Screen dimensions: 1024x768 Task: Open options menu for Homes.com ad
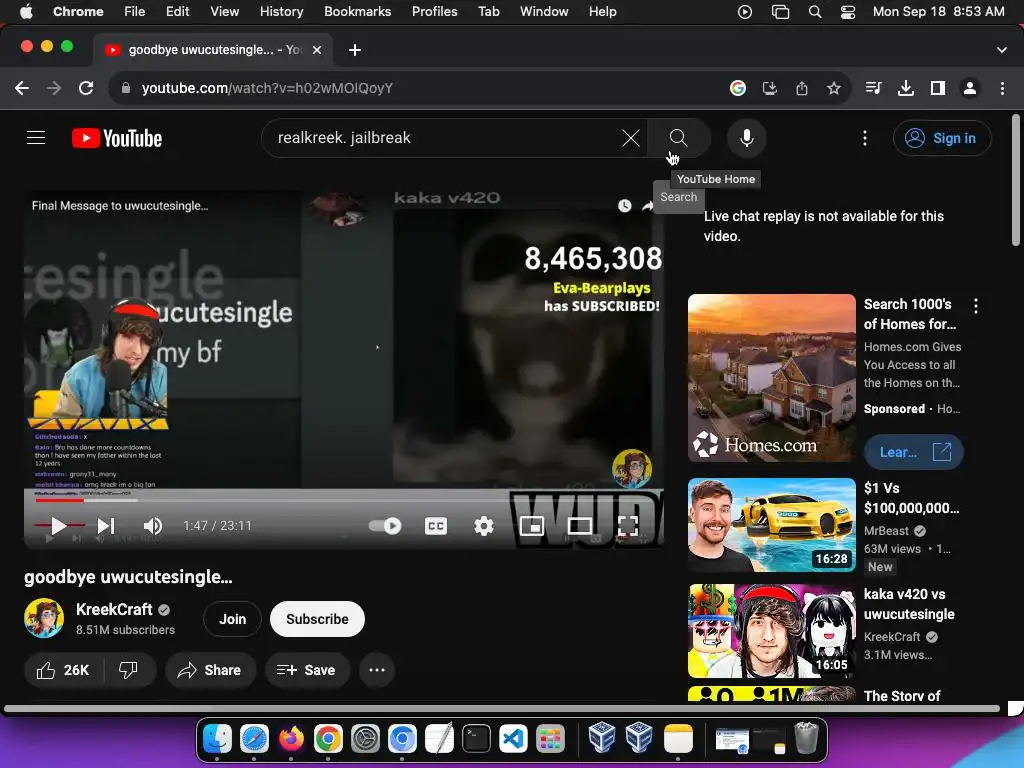coord(976,306)
